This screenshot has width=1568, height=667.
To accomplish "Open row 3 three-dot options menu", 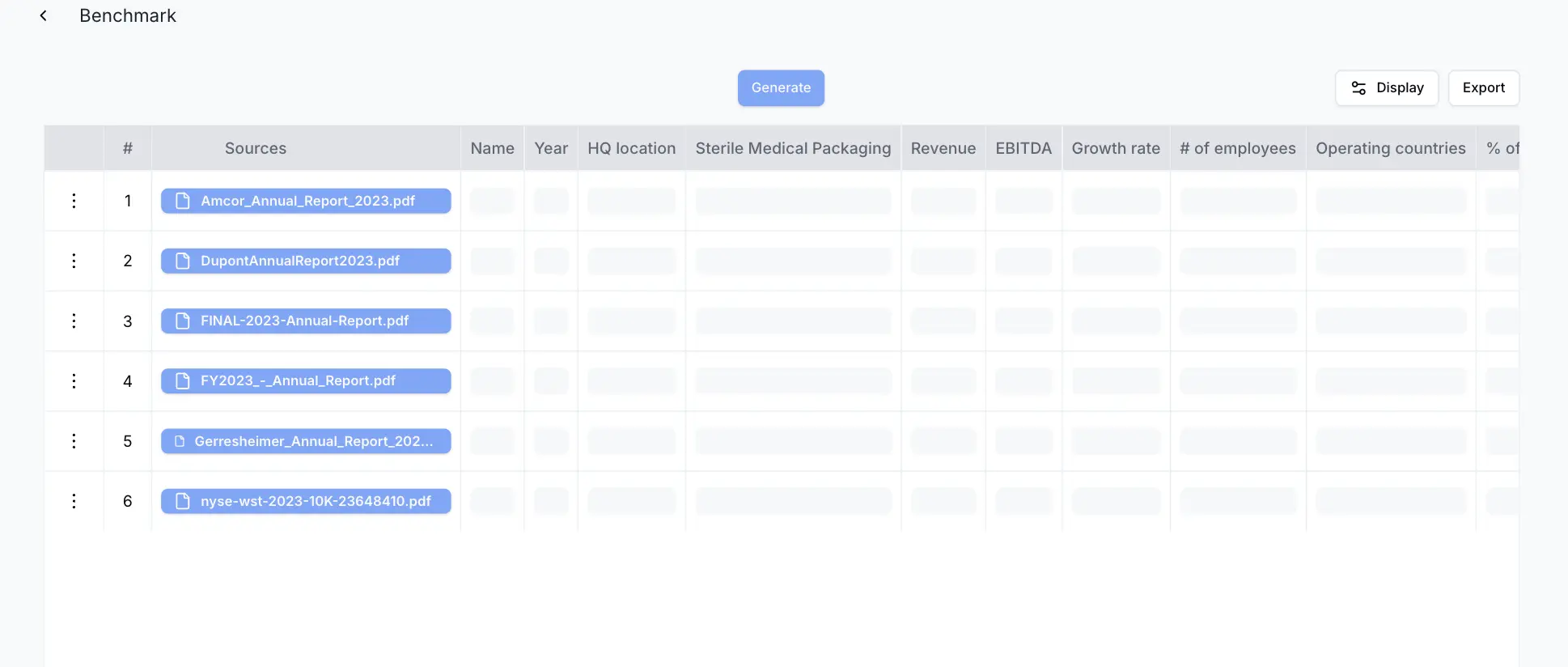I will click(x=74, y=321).
